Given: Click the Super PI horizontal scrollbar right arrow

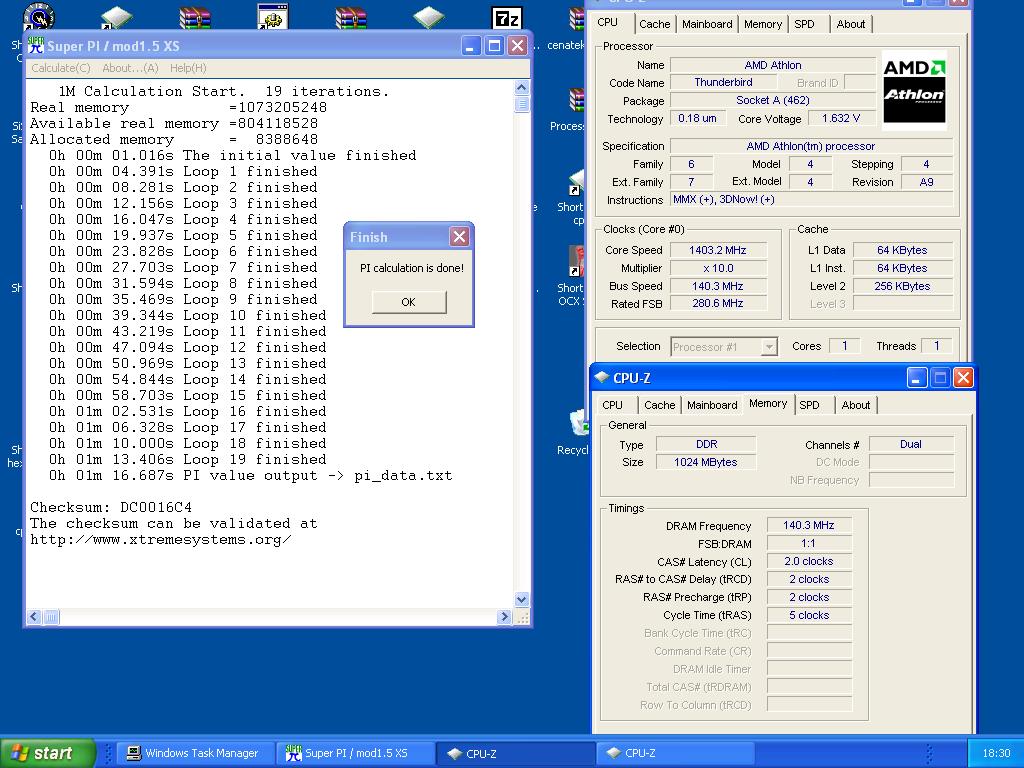Looking at the screenshot, I should 504,616.
